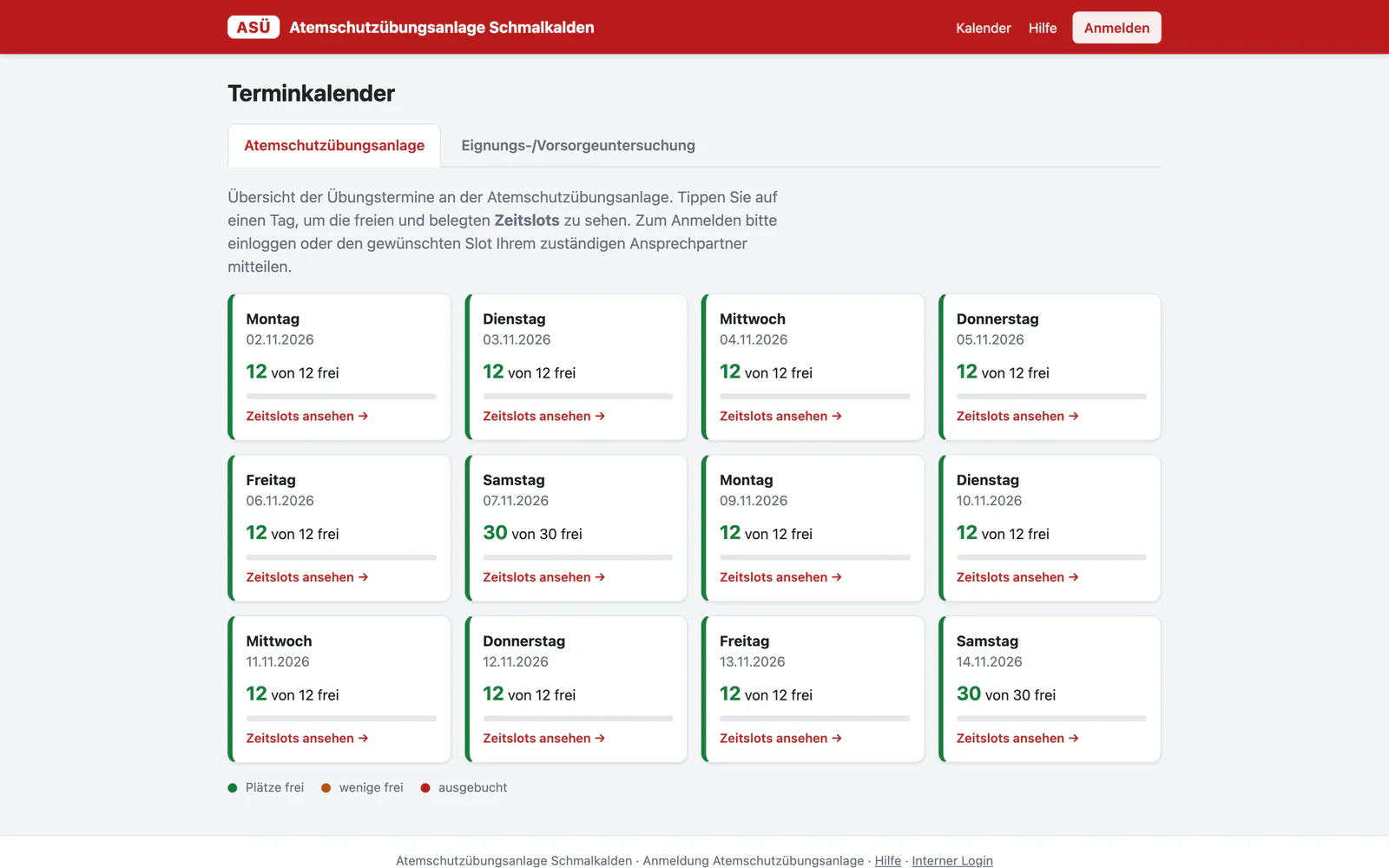Open Hilfe in the top navigation

[x=1043, y=28]
